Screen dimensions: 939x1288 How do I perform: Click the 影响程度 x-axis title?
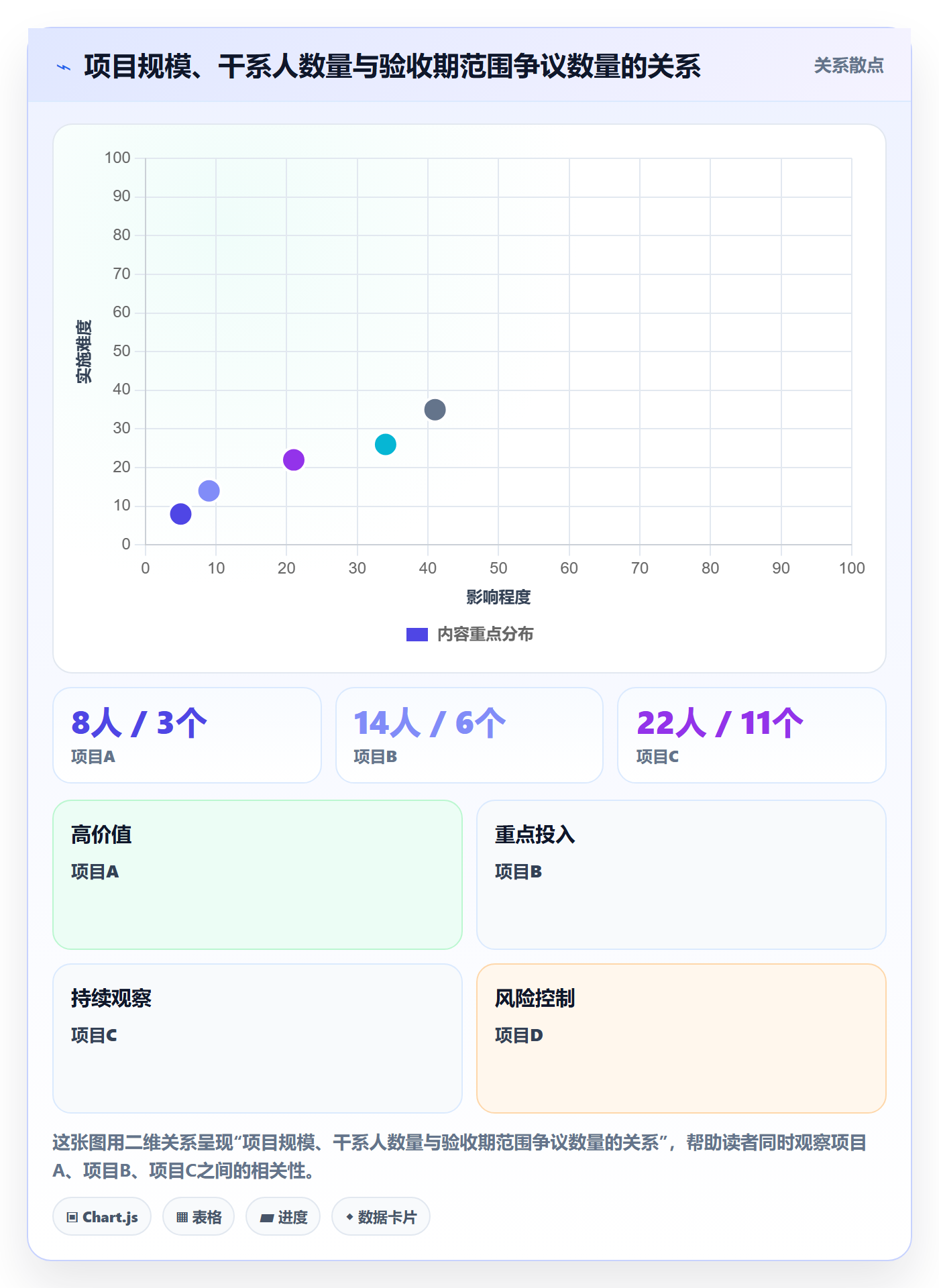pos(498,597)
